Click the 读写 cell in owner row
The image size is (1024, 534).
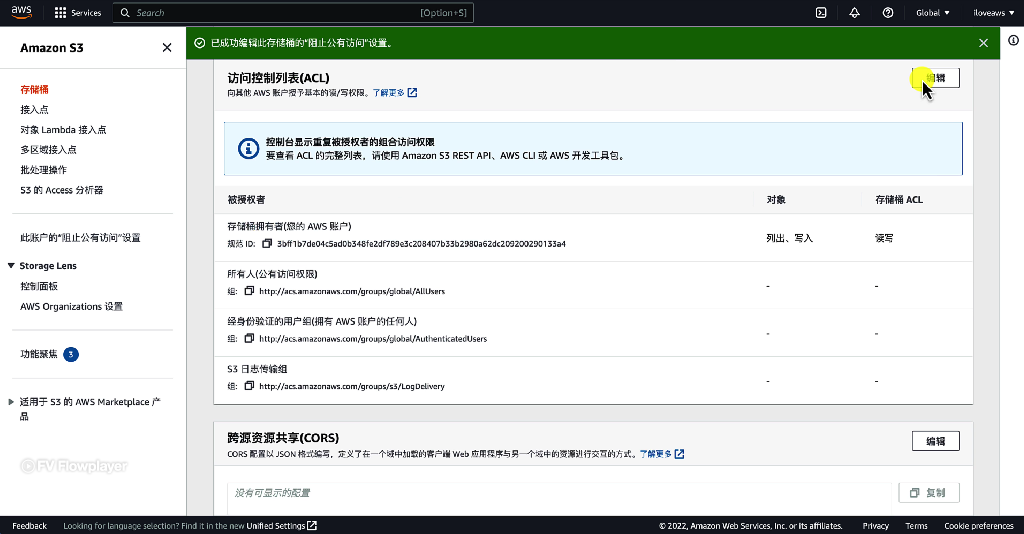pyautogui.click(x=884, y=238)
